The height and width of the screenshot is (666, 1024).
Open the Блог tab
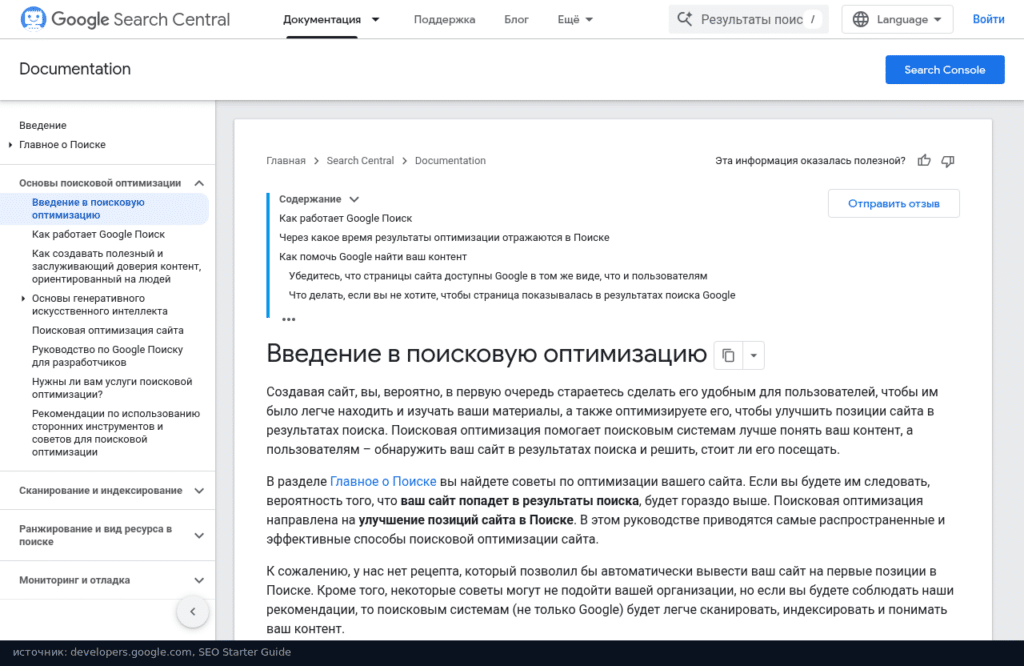click(516, 20)
